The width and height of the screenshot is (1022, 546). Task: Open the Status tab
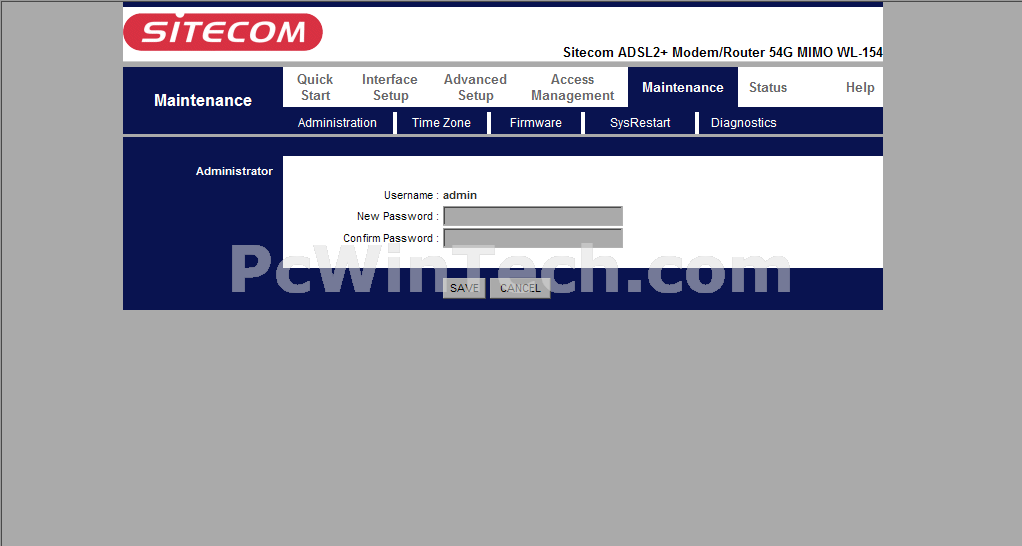pyautogui.click(x=768, y=87)
